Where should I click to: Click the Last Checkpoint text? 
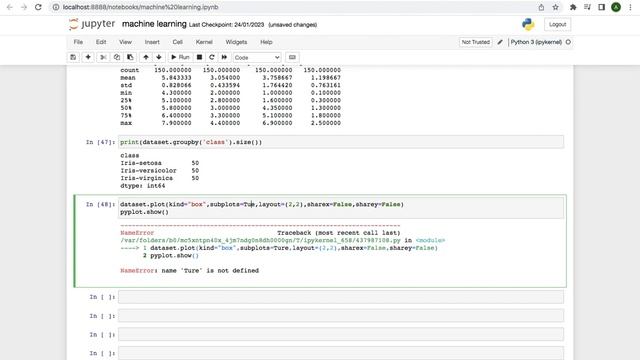[x=227, y=25]
